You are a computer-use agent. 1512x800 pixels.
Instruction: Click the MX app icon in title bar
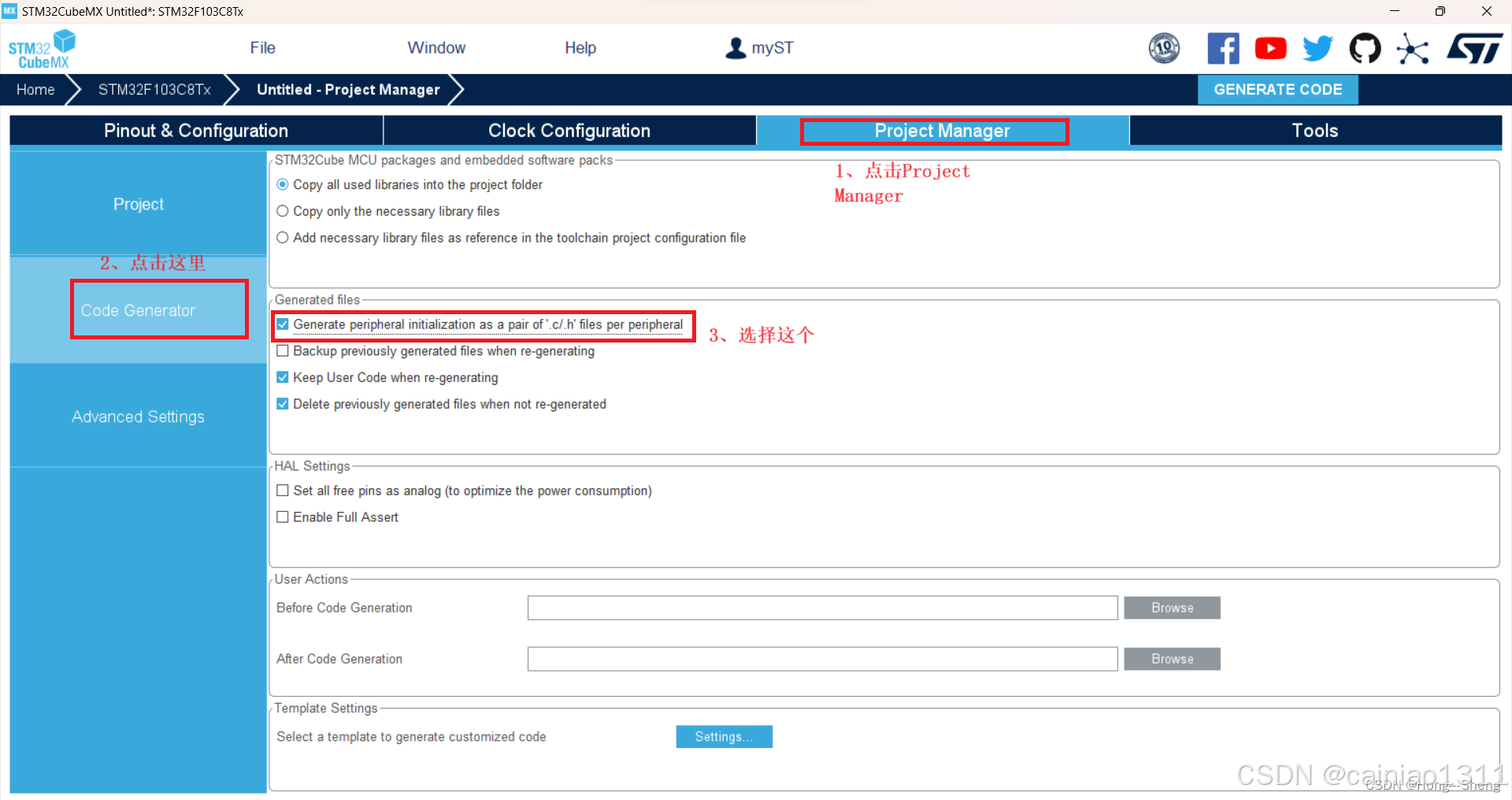click(9, 11)
